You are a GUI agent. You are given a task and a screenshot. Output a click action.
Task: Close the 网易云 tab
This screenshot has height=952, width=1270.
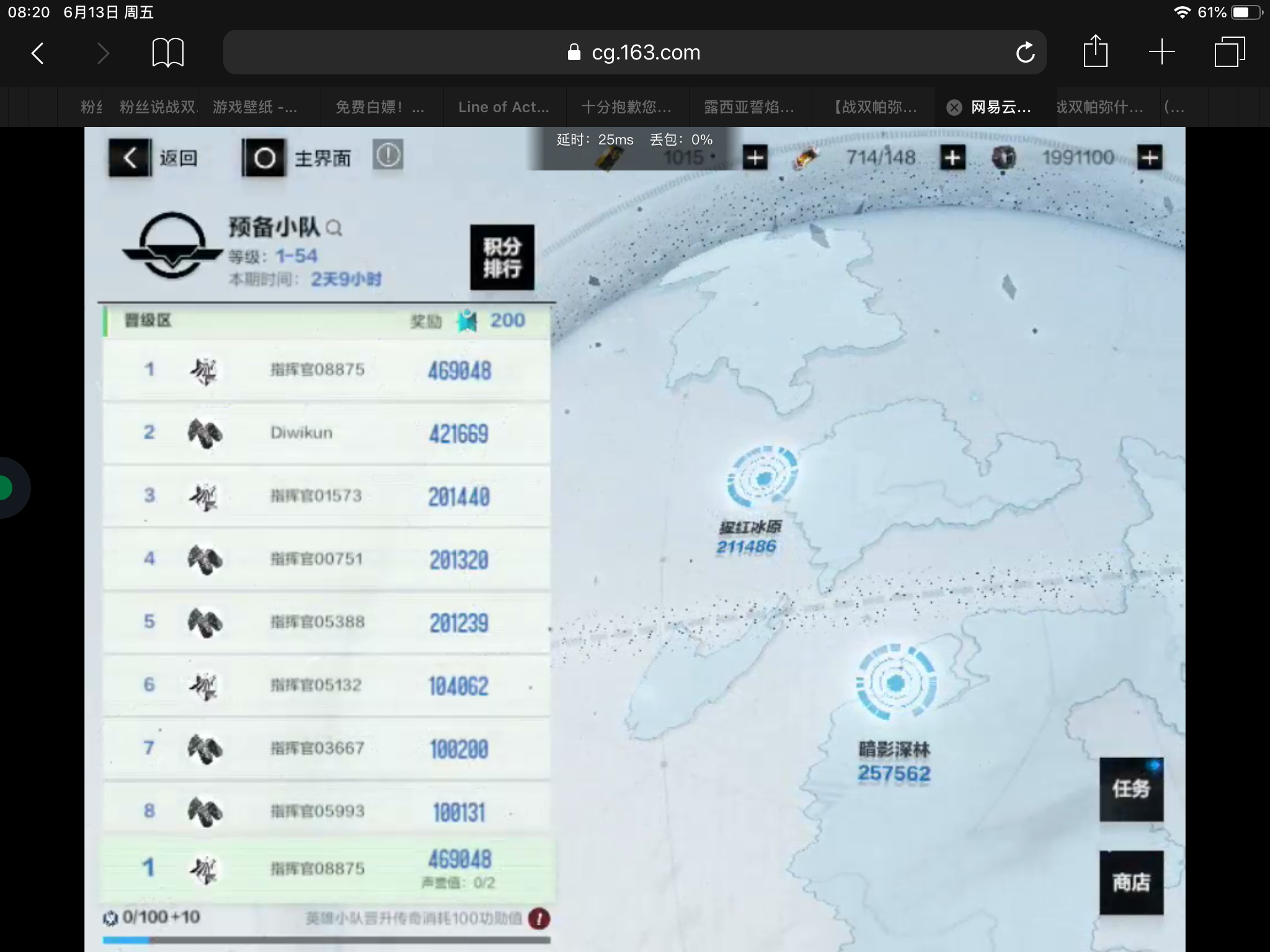(x=954, y=108)
